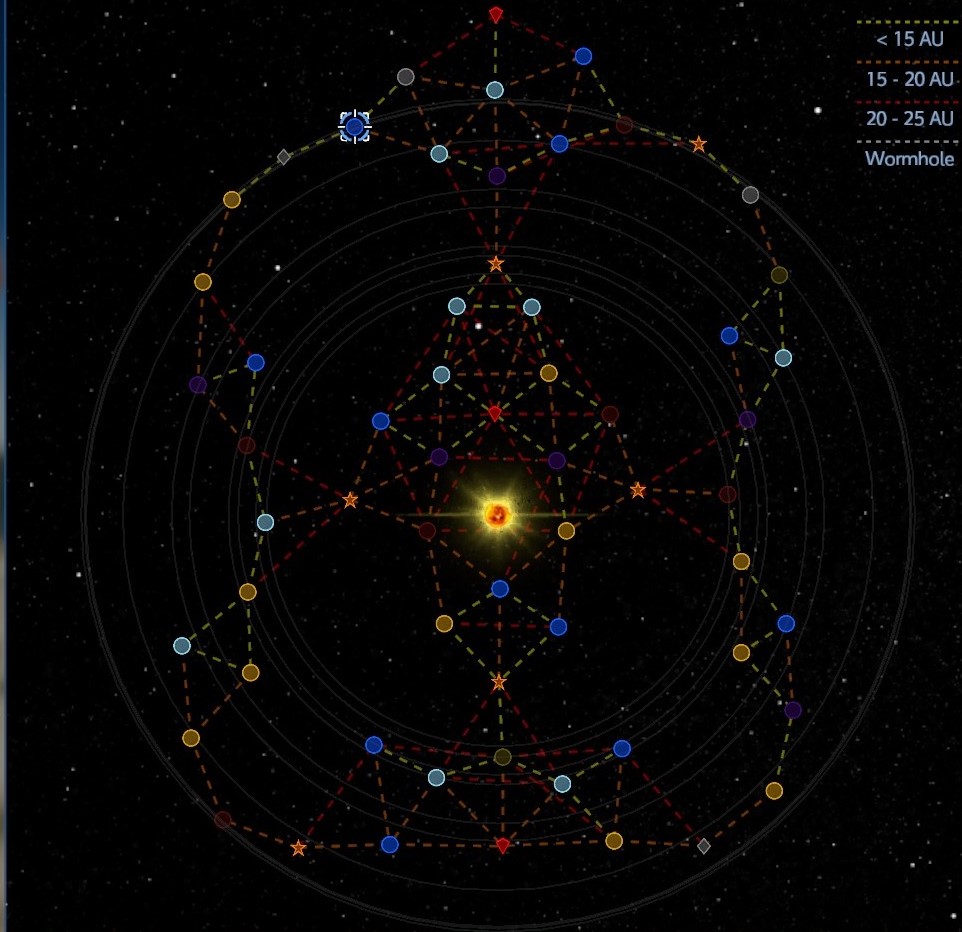The width and height of the screenshot is (962, 932).
Task: Select the grey diamond at the lower right
Action: click(x=704, y=846)
